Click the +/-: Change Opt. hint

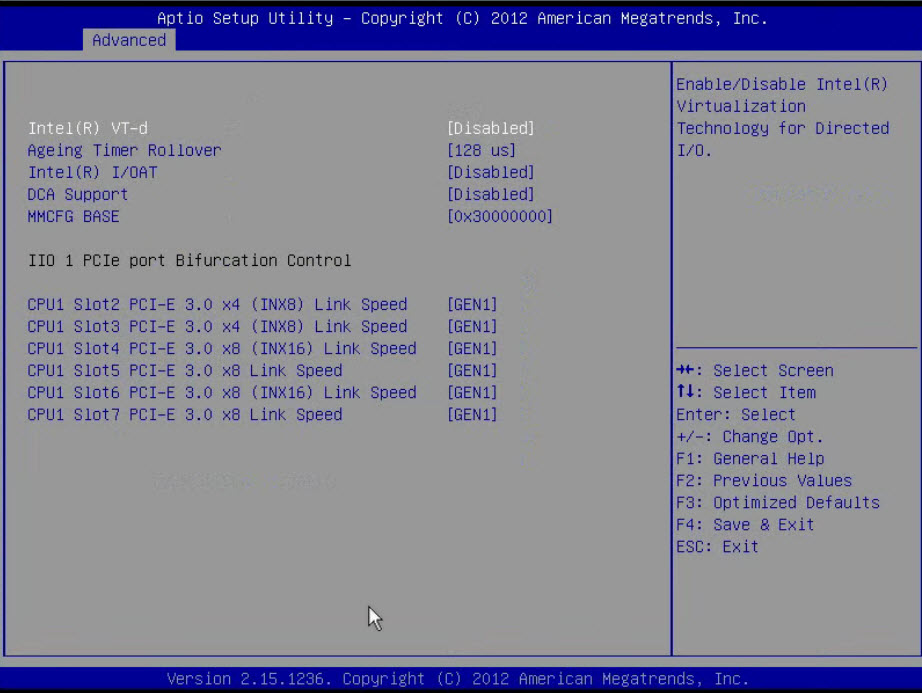pyautogui.click(x=750, y=437)
